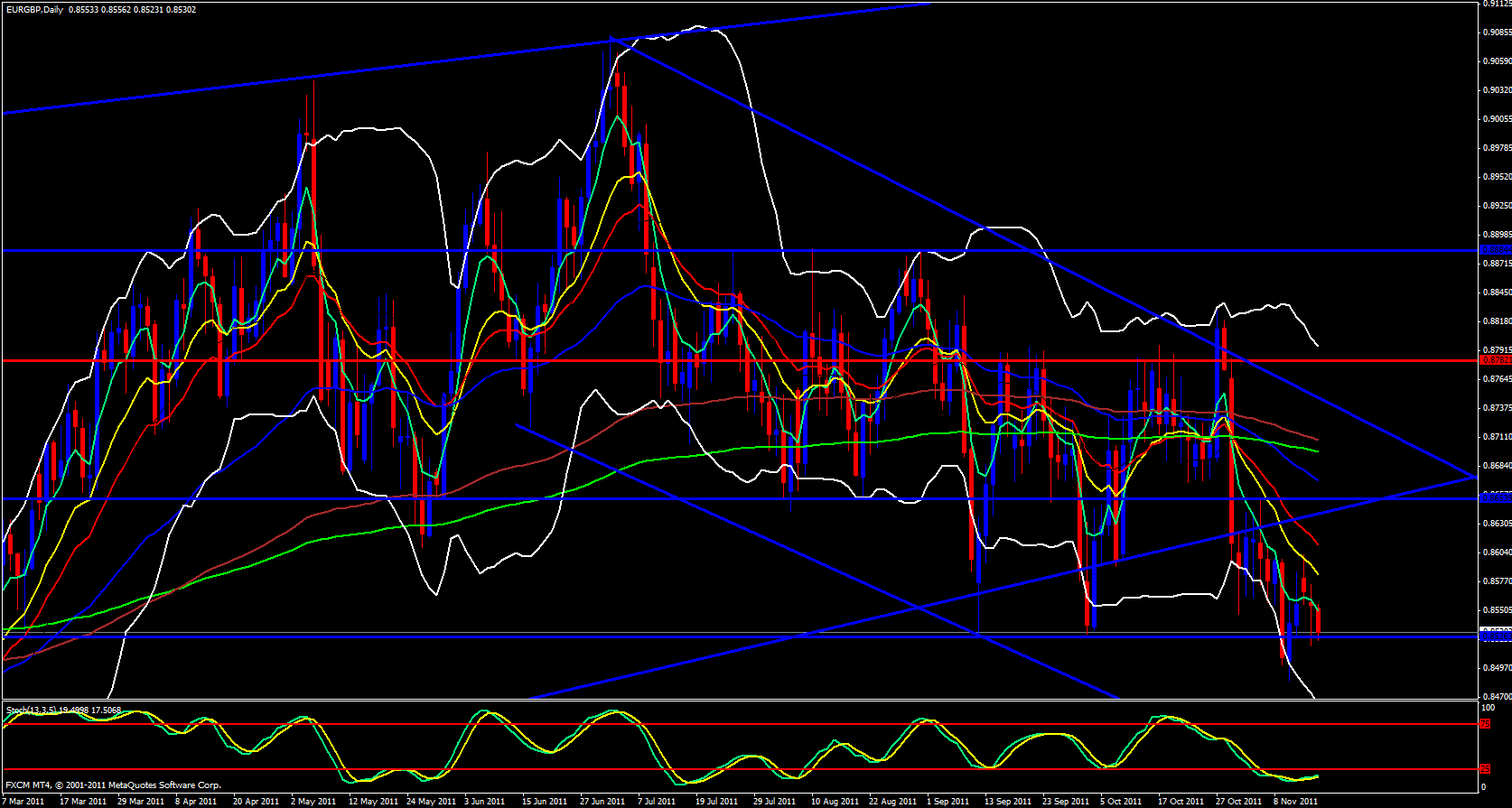Screen dimensions: 1512x808
Task: Click the 0.89785 price axis label
Action: [x=1497, y=148]
